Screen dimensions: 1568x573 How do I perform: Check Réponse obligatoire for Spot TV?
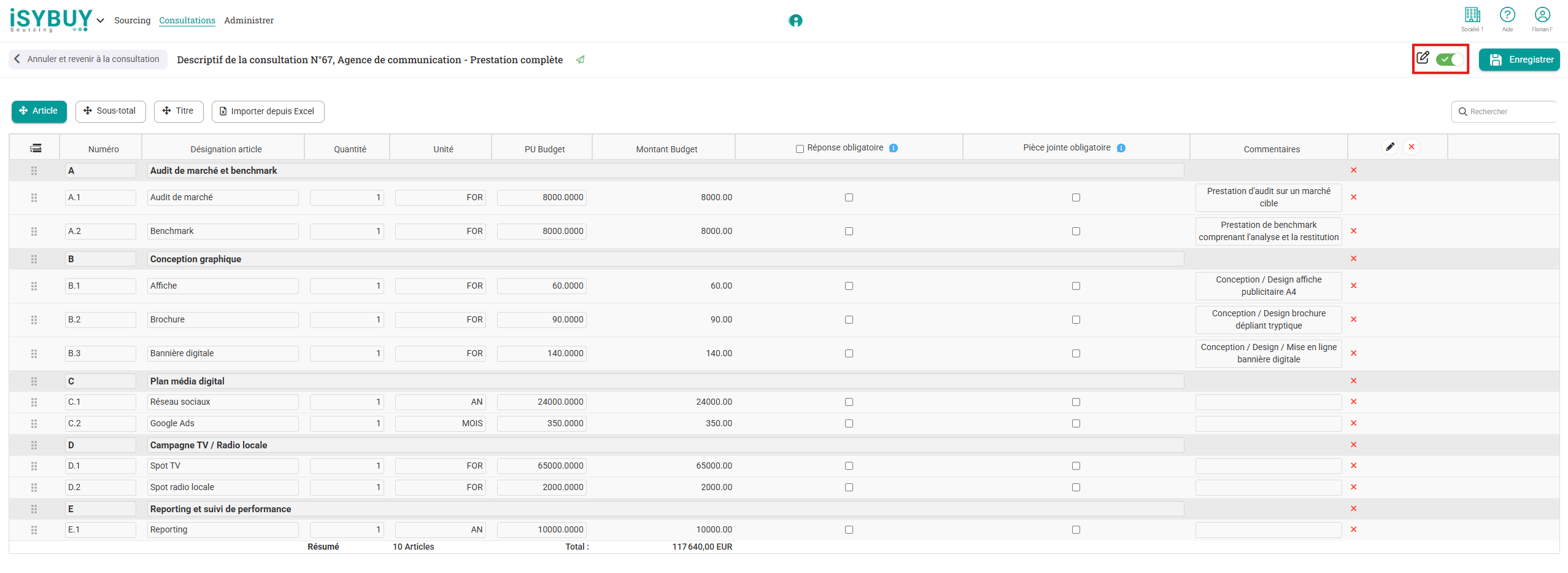(x=849, y=466)
